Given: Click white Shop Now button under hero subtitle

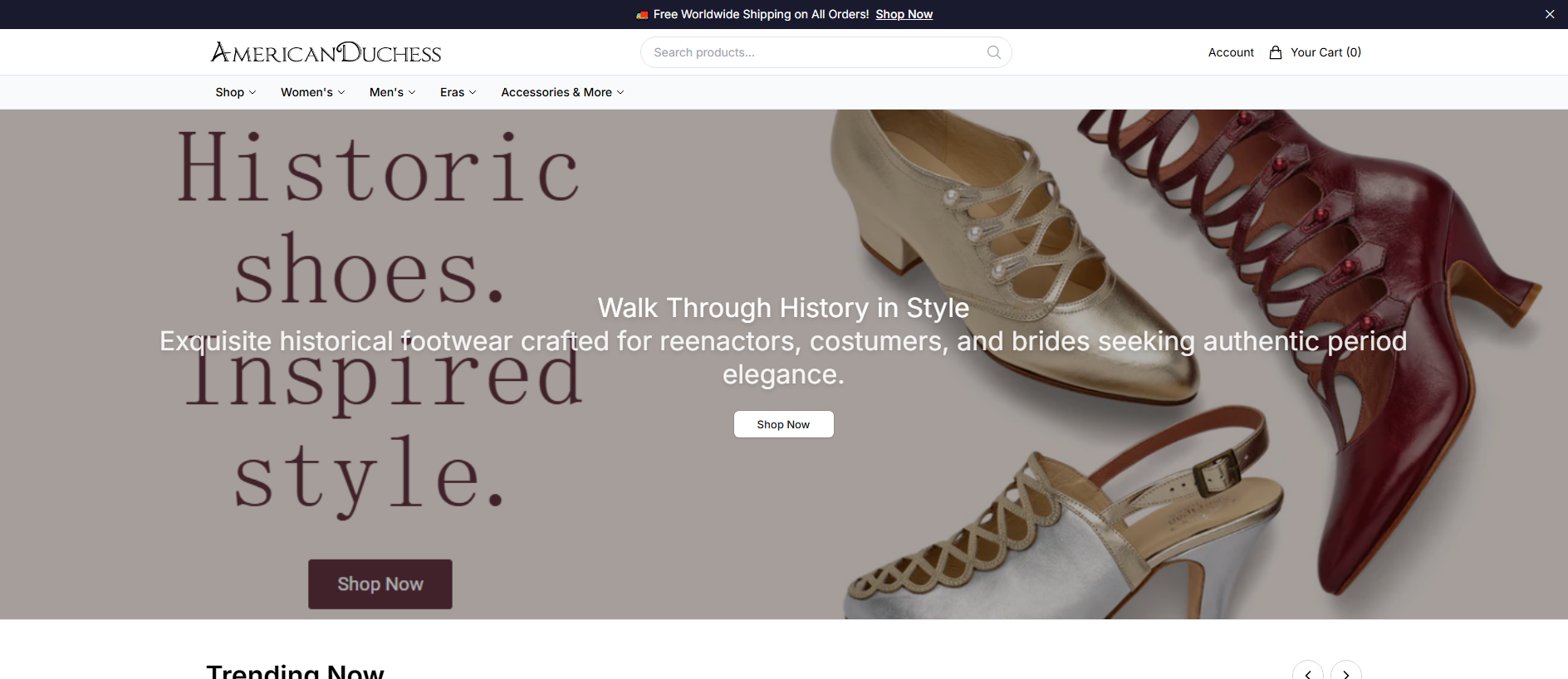Looking at the screenshot, I should click(783, 424).
